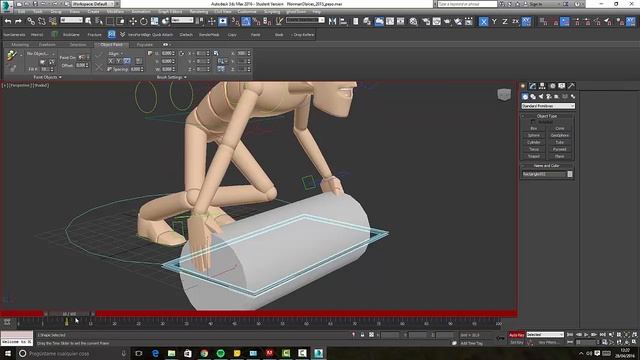Create a Torus primitive
The image size is (640, 360).
point(534,149)
